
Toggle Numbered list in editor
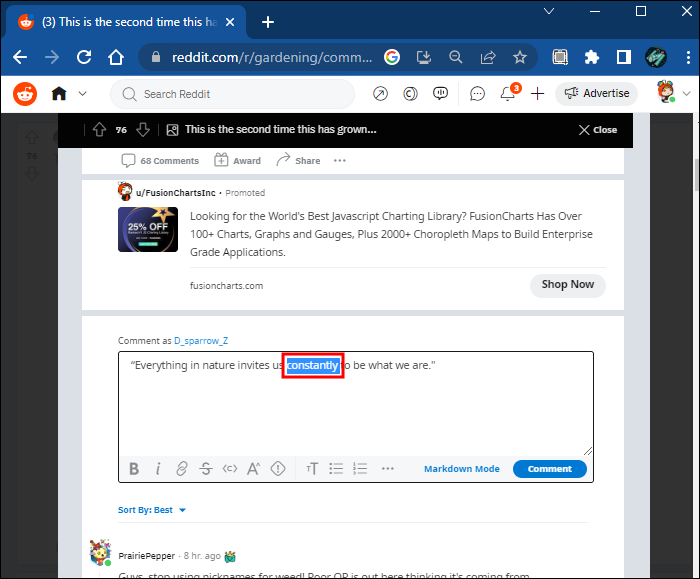point(360,469)
